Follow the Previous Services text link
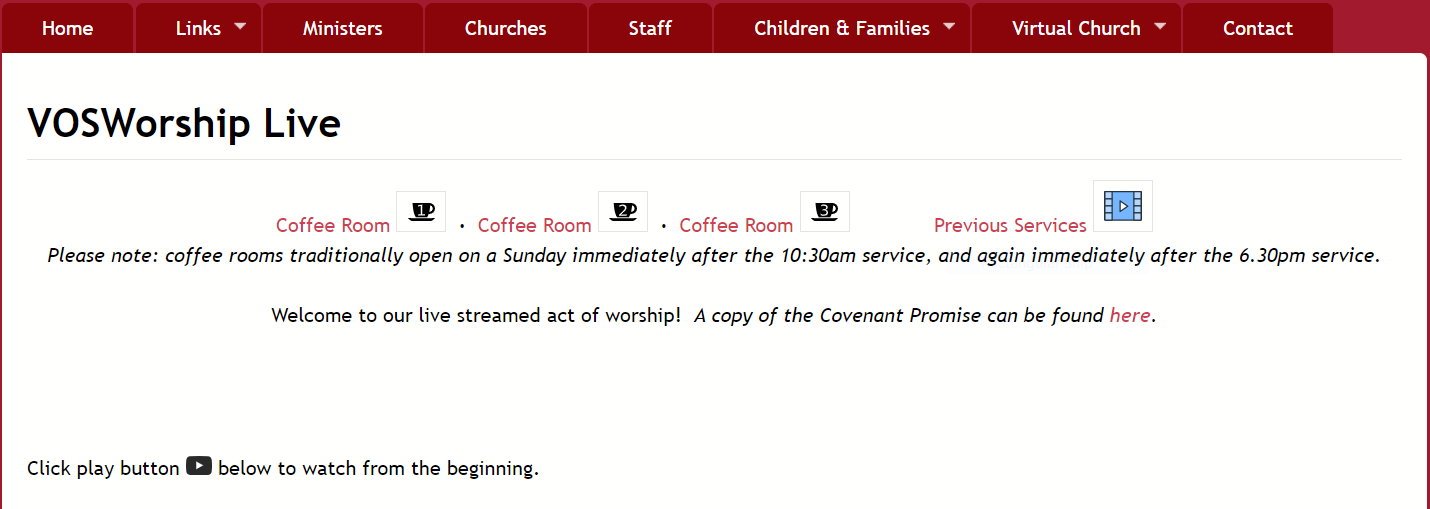The width and height of the screenshot is (1430, 509). 1010,225
